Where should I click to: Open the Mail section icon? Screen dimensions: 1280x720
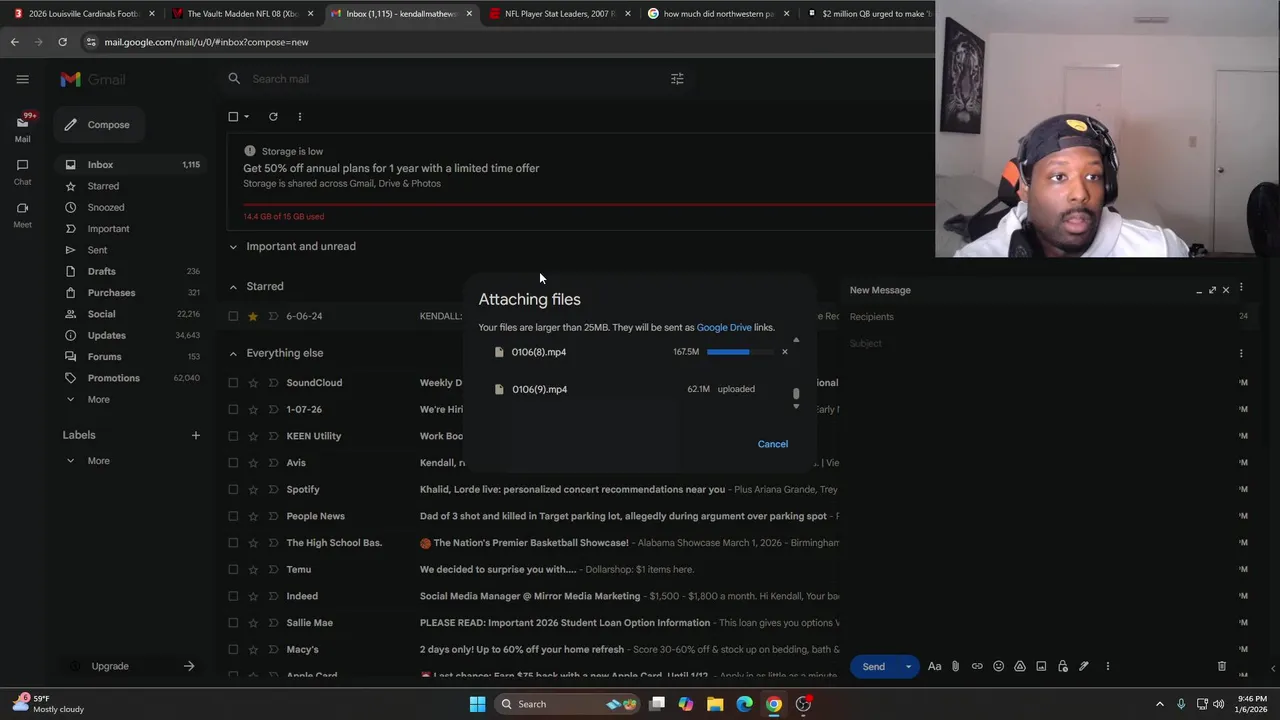23,122
